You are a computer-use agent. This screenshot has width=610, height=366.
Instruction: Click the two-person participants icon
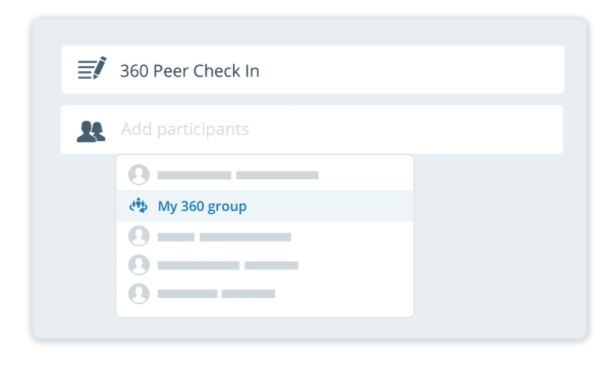[x=91, y=131]
